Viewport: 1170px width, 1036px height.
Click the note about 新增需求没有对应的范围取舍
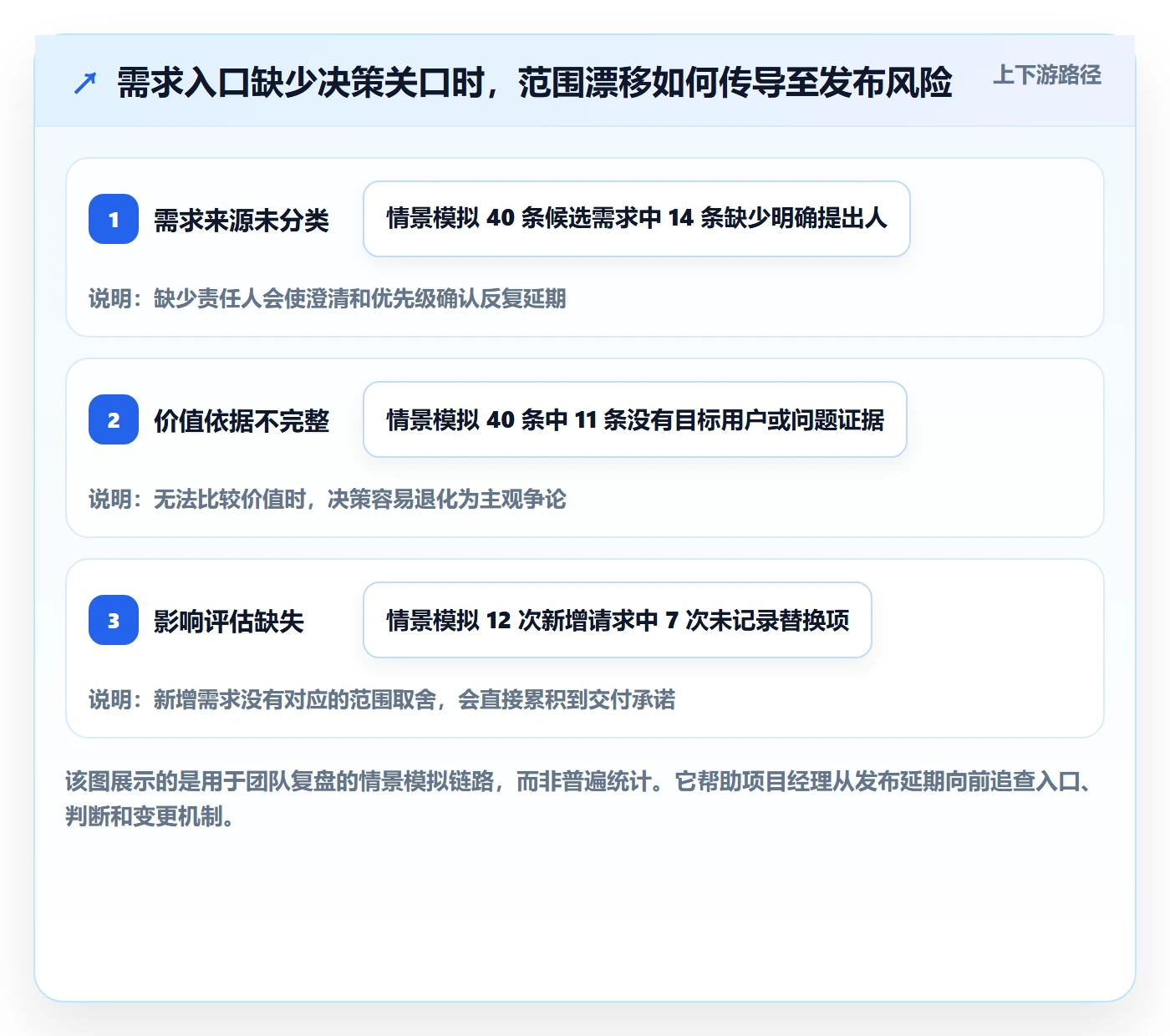[x=382, y=699]
